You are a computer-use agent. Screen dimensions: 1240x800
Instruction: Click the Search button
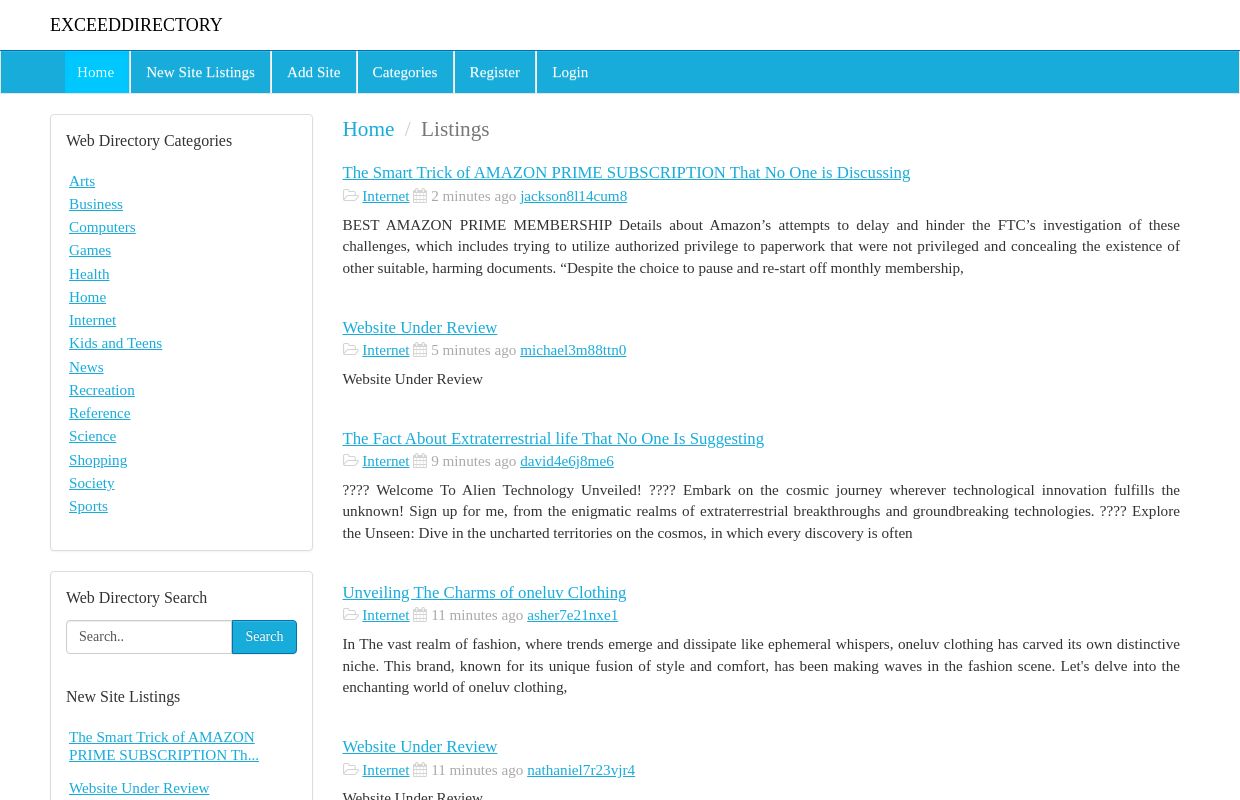(x=264, y=637)
